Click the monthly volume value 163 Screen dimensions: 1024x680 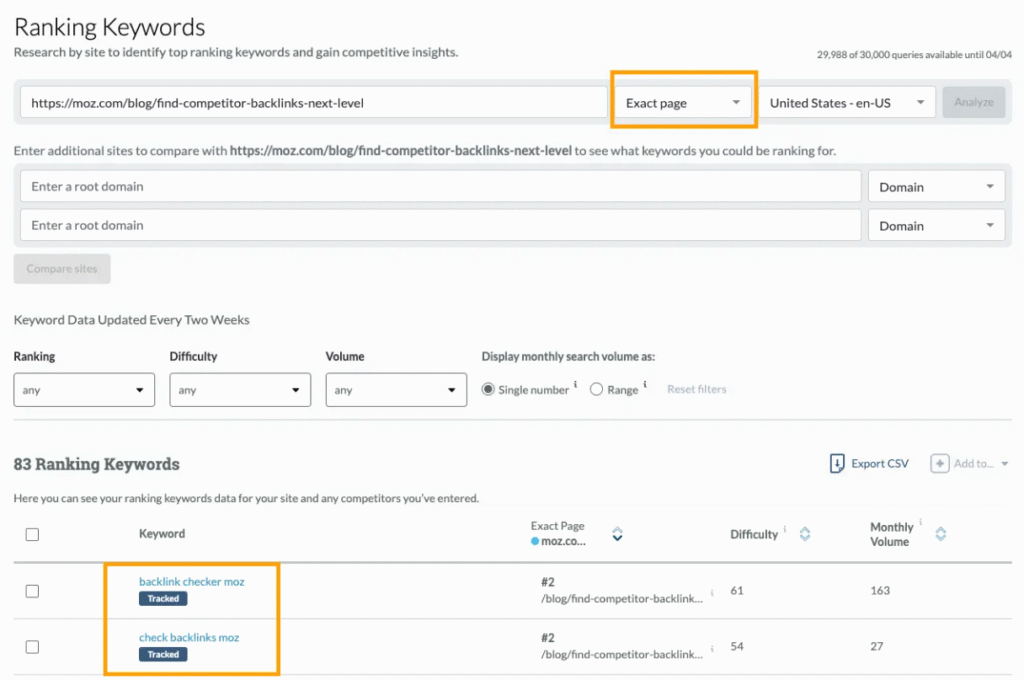point(880,591)
